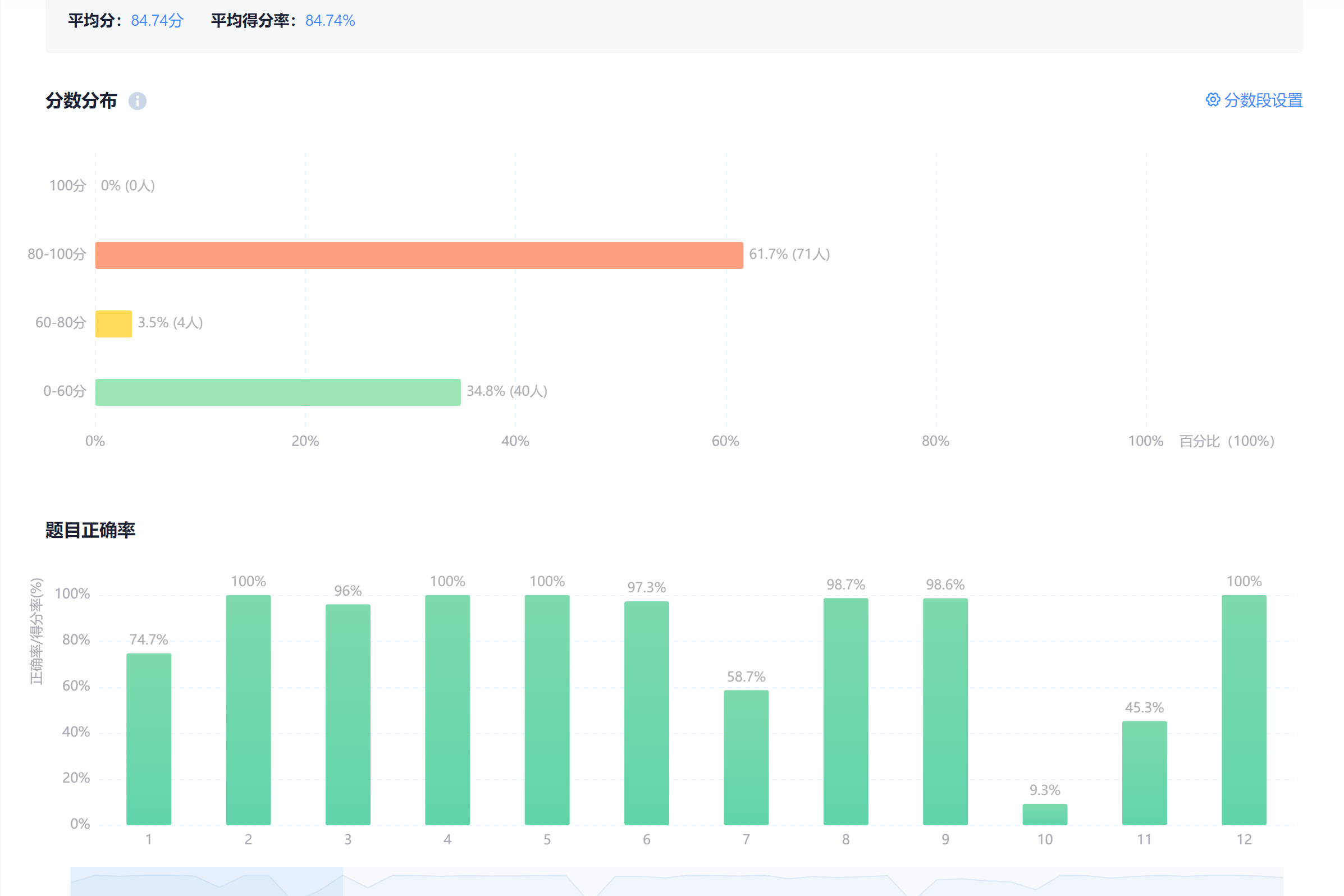
Task: Click the 84.74% average score rate value
Action: tap(330, 21)
